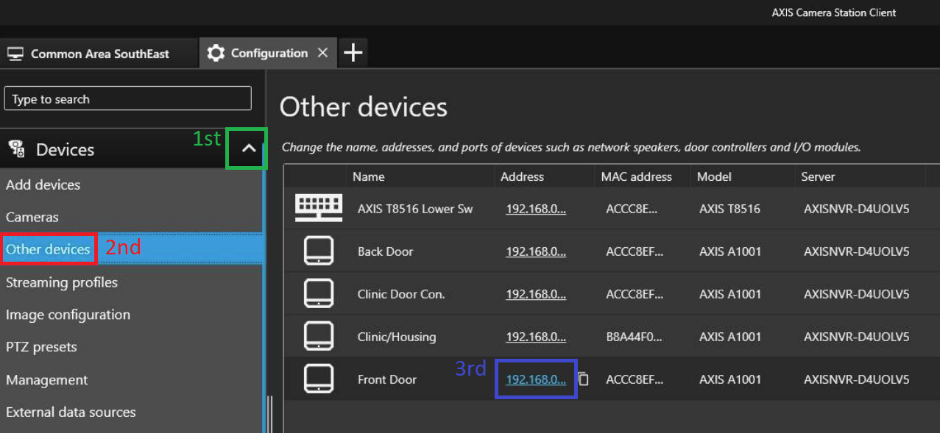This screenshot has height=433, width=940.
Task: Click device icon for Front Door row
Action: (x=319, y=379)
